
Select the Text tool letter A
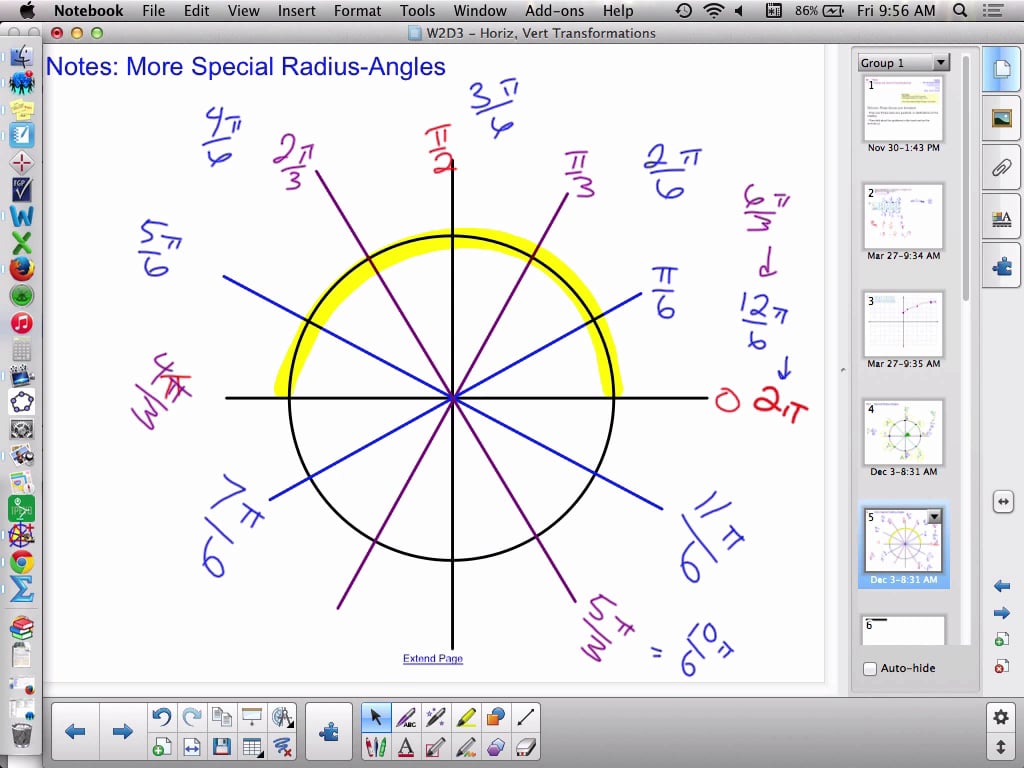(406, 746)
